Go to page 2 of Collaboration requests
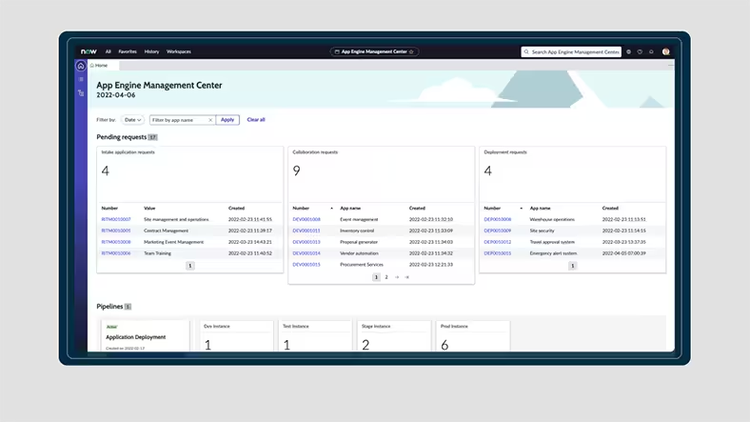The height and width of the screenshot is (422, 750). click(x=386, y=277)
